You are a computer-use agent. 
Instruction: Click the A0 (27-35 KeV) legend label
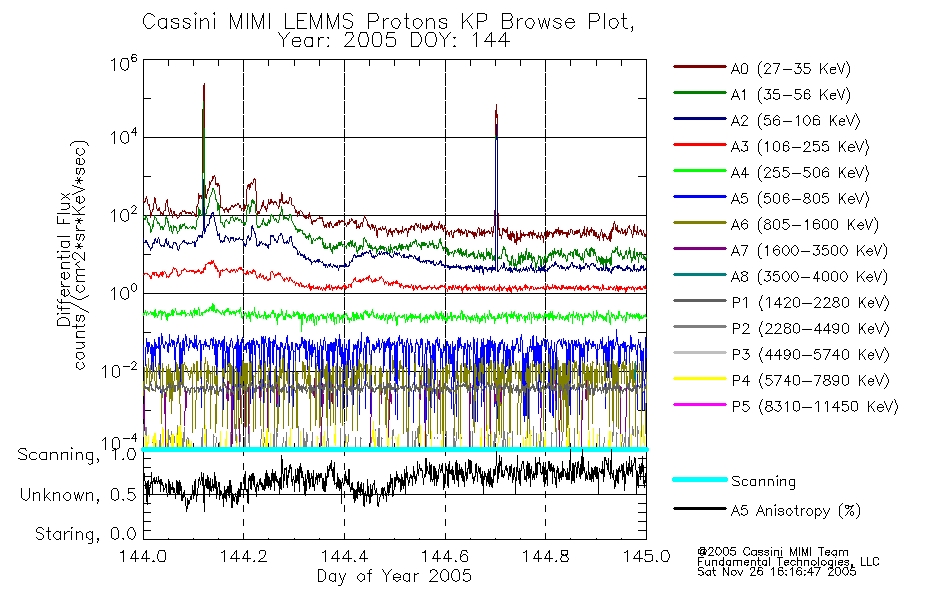pos(790,68)
